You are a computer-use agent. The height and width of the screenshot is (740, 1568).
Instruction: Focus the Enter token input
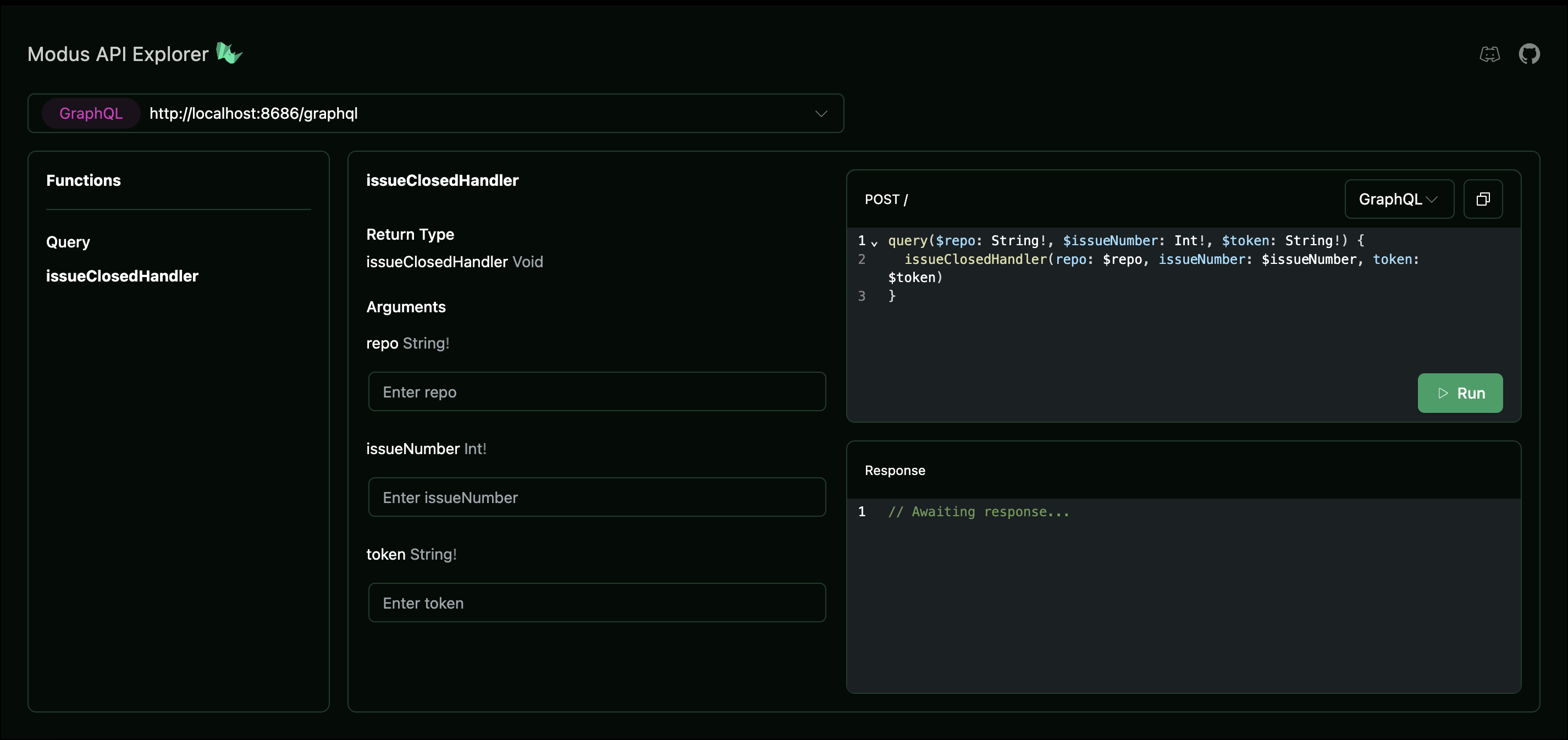coord(597,603)
